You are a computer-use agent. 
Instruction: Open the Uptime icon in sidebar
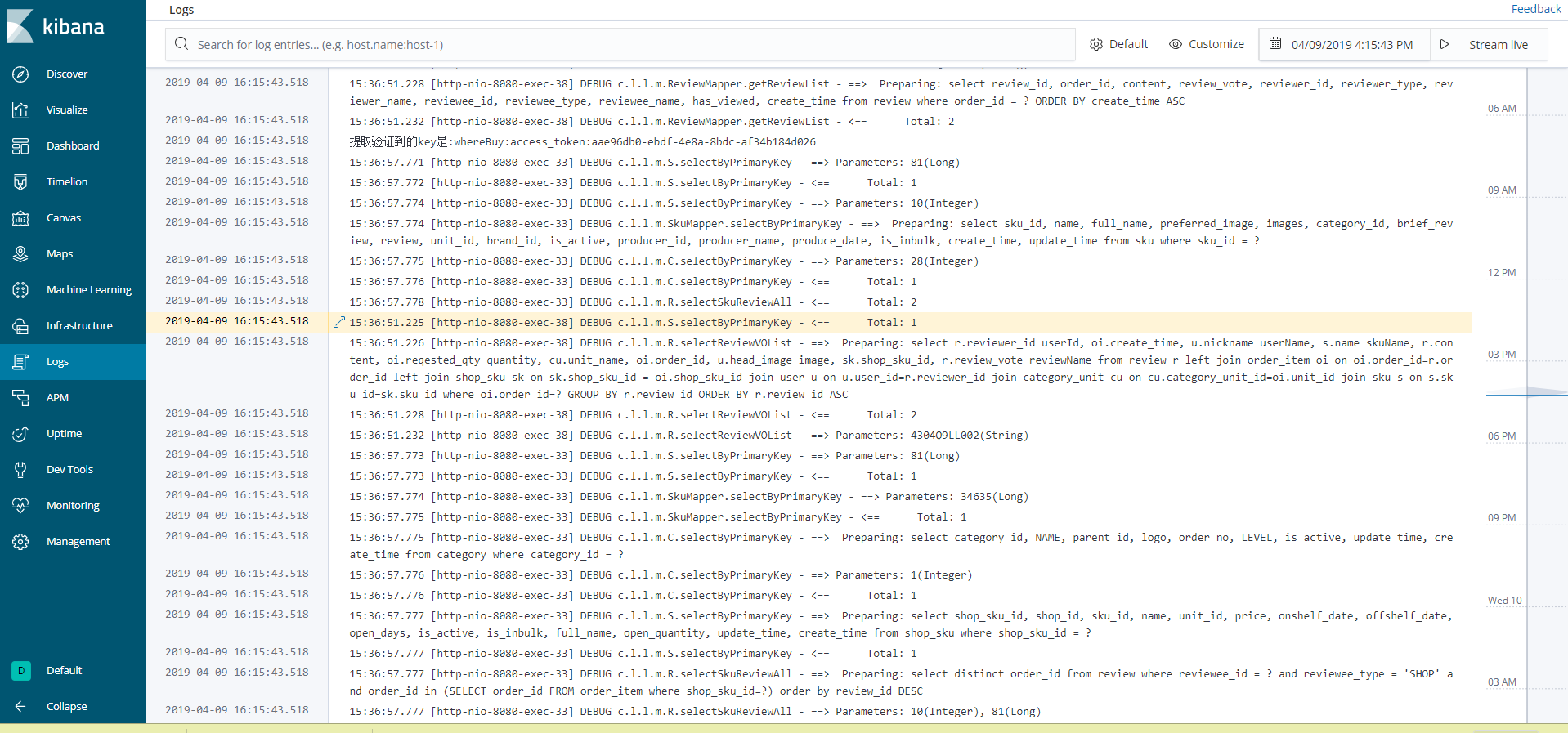click(20, 433)
